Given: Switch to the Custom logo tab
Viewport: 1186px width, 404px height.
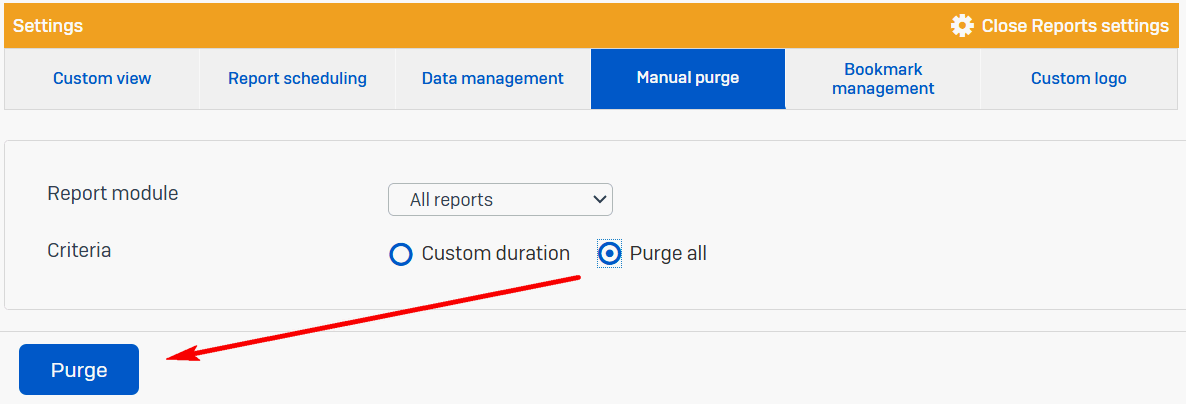Looking at the screenshot, I should pyautogui.click(x=1078, y=78).
